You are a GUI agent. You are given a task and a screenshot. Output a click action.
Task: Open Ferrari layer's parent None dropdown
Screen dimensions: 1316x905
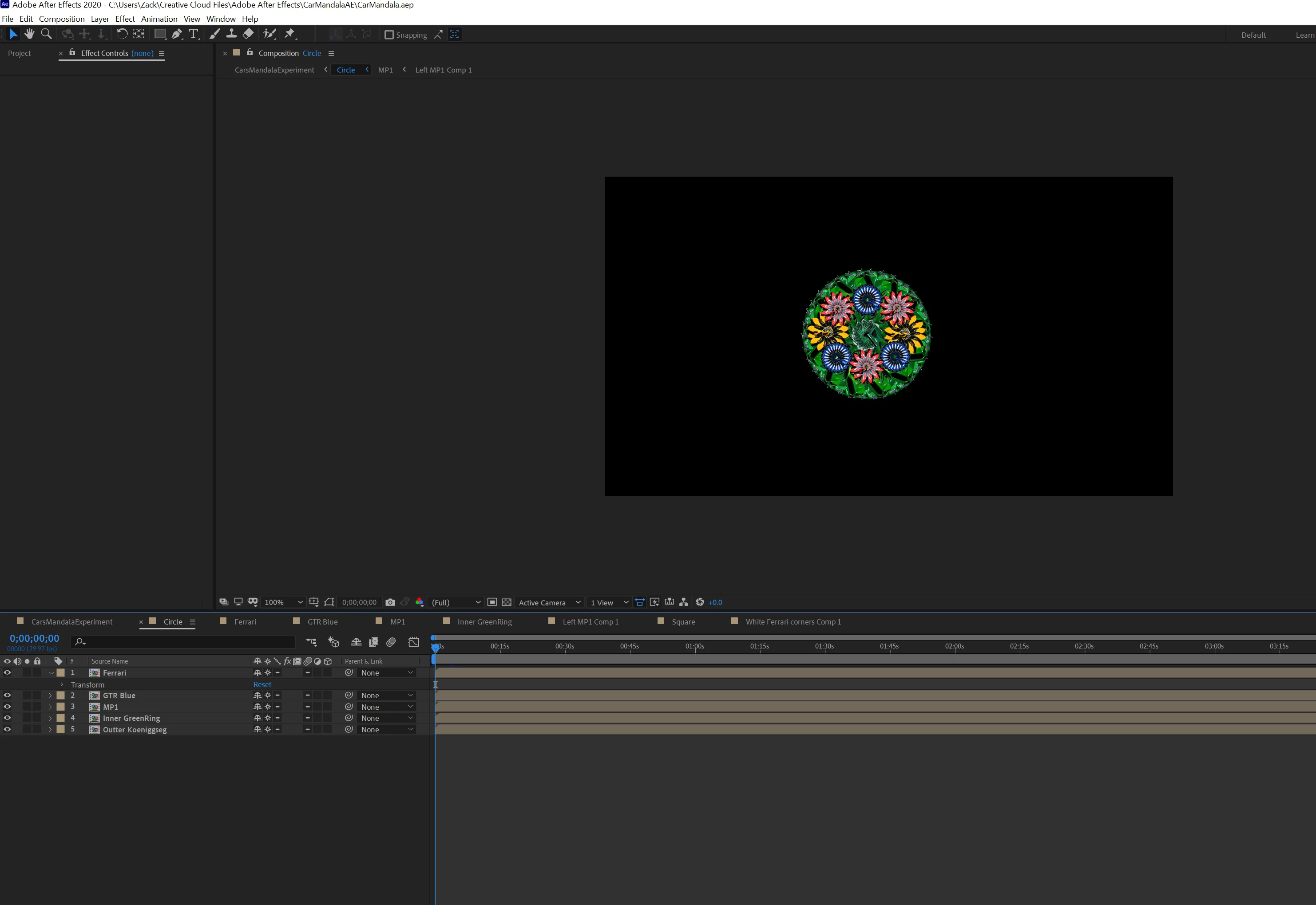[387, 672]
